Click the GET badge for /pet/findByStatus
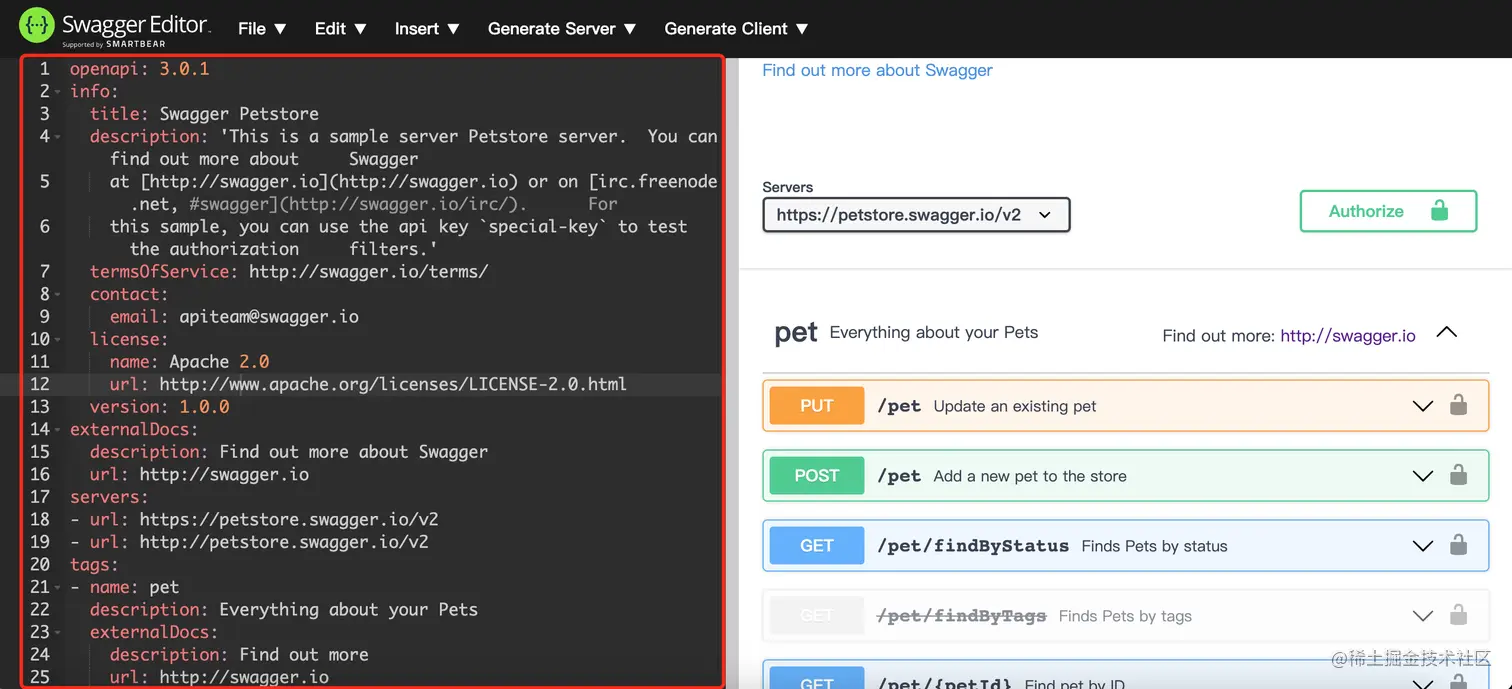1512x689 pixels. point(816,546)
